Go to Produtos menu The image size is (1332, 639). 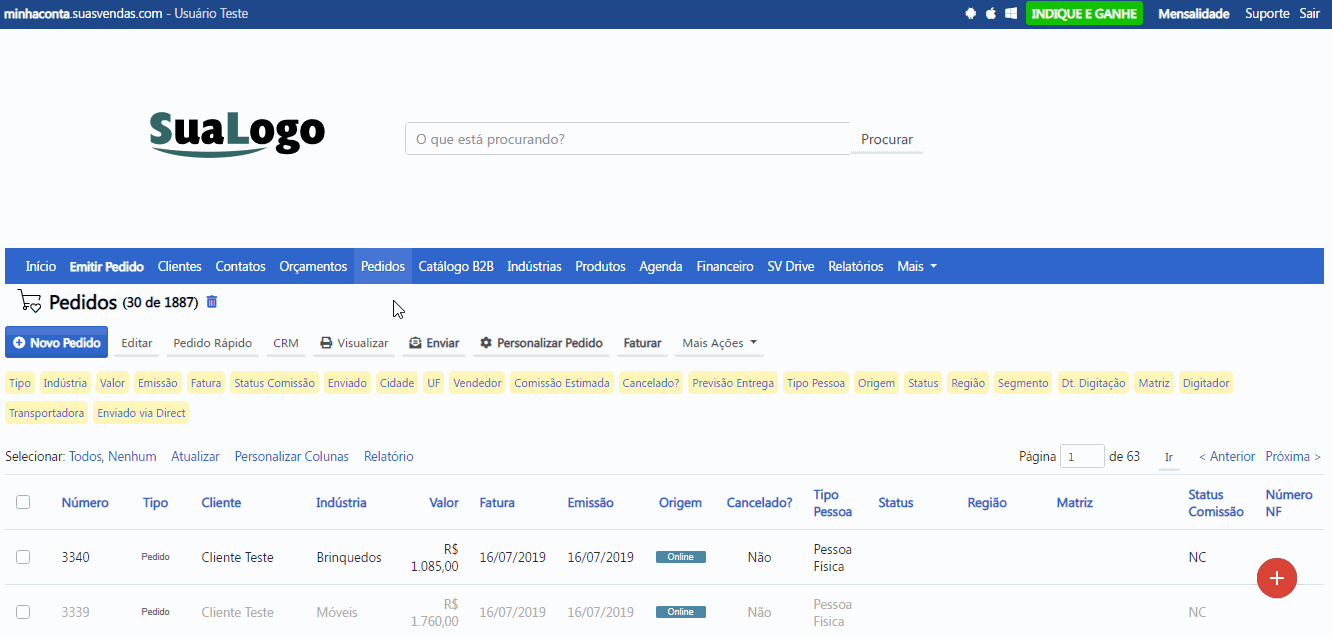[x=600, y=266]
